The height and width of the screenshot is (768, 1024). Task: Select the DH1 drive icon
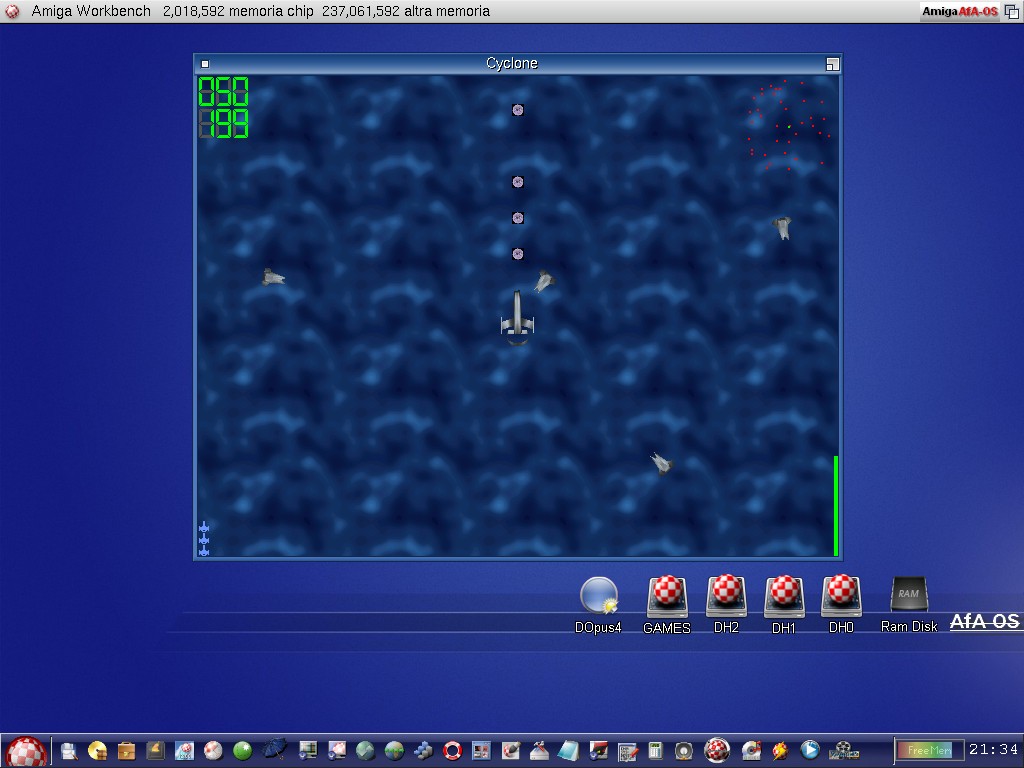(x=784, y=596)
